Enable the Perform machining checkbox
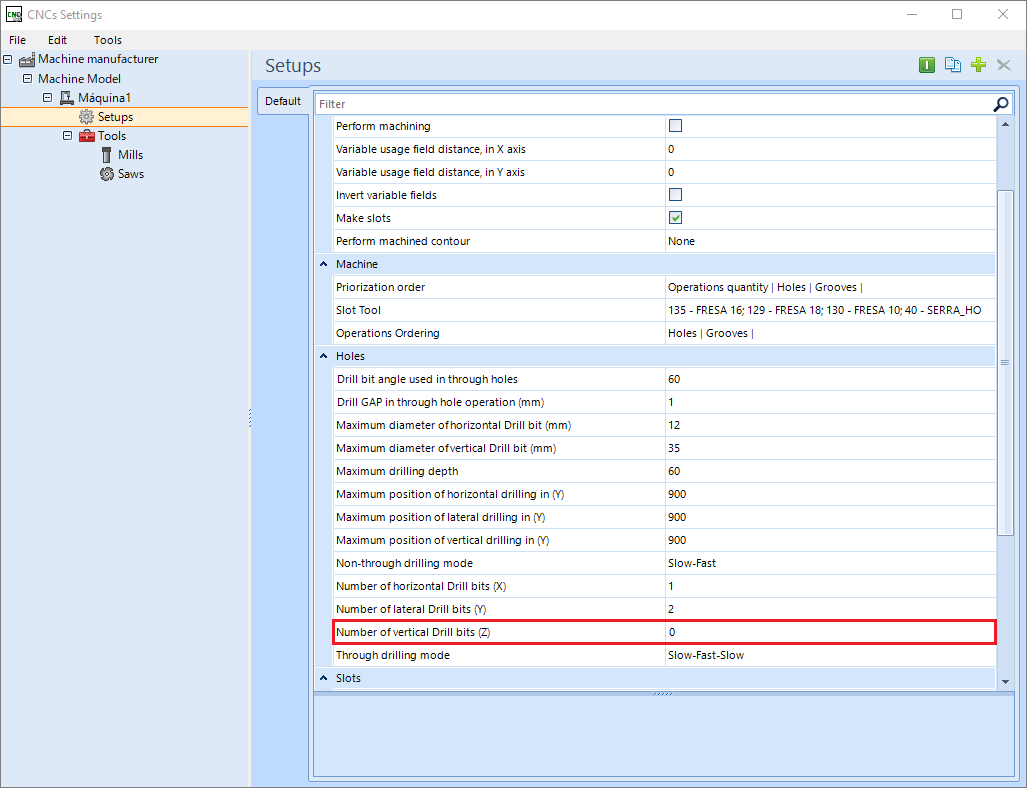Viewport: 1027px width, 788px height. pyautogui.click(x=675, y=126)
